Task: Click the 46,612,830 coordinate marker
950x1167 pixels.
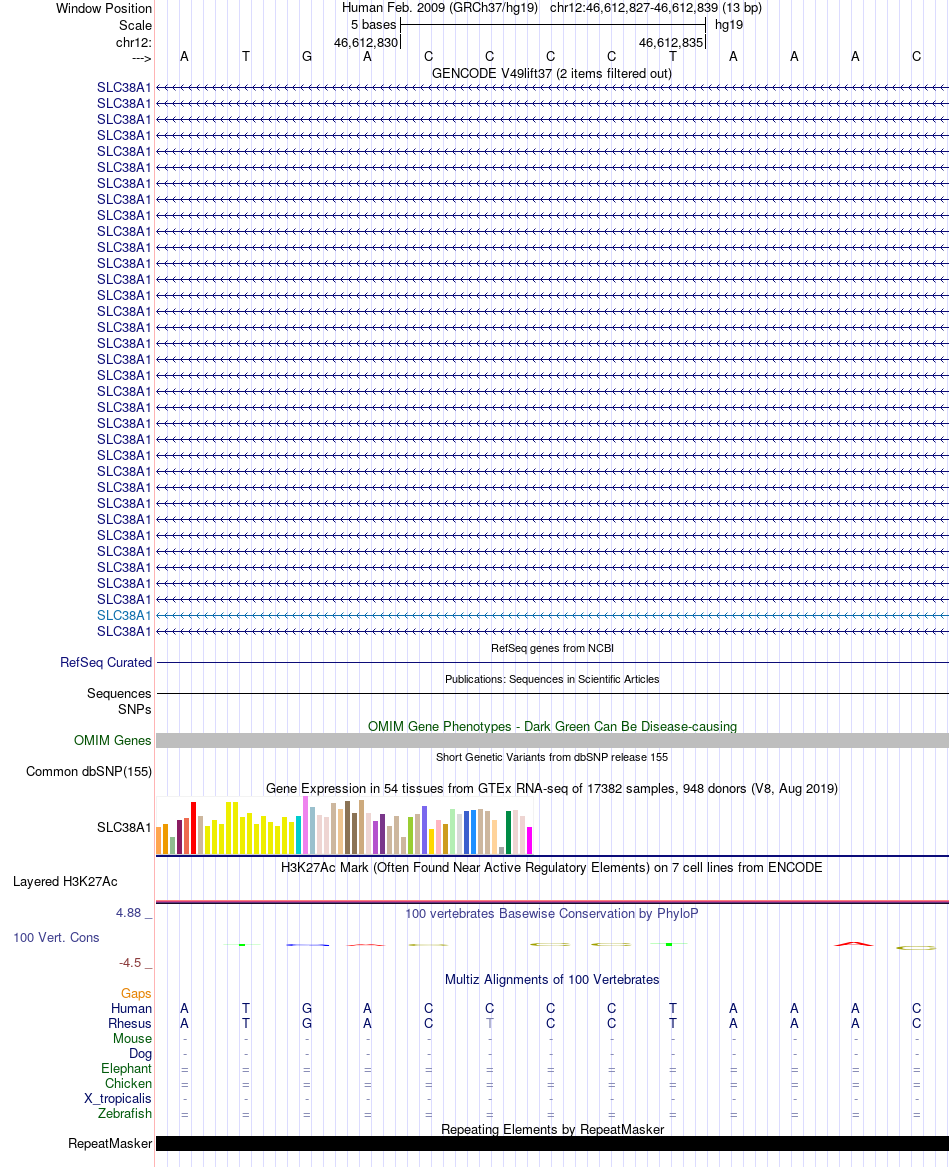Action: (366, 42)
